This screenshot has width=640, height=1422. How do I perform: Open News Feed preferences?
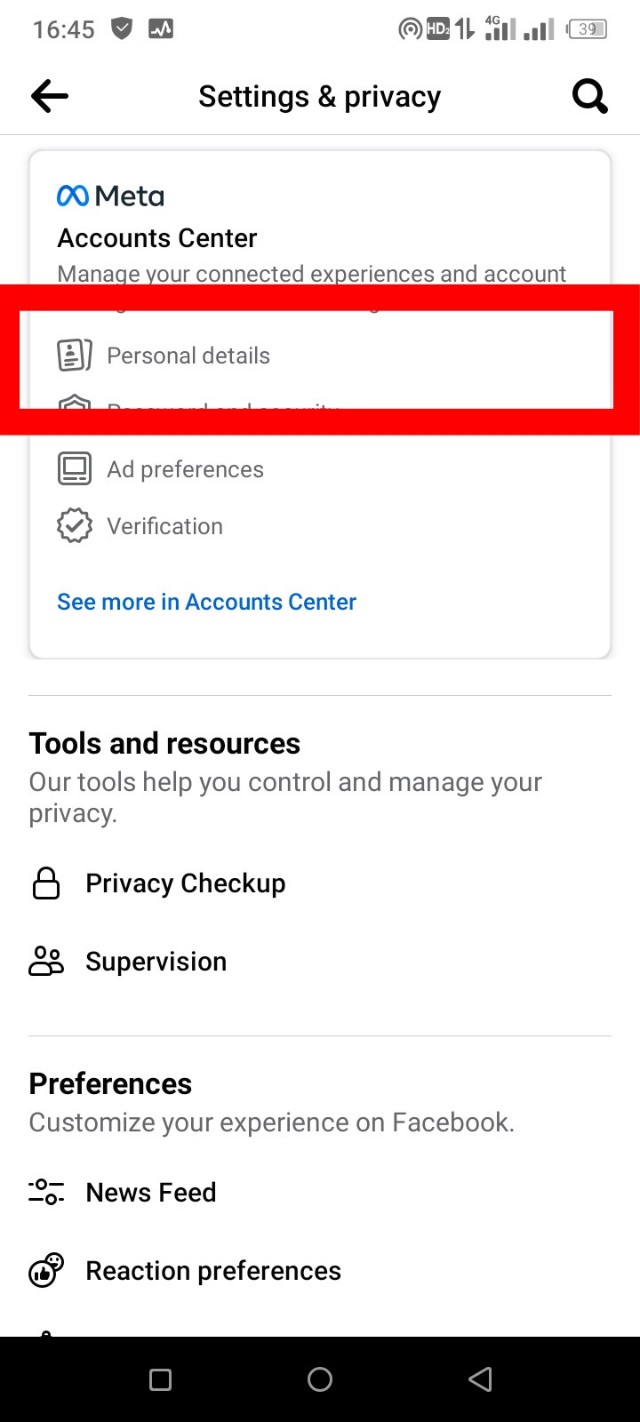coord(151,1193)
